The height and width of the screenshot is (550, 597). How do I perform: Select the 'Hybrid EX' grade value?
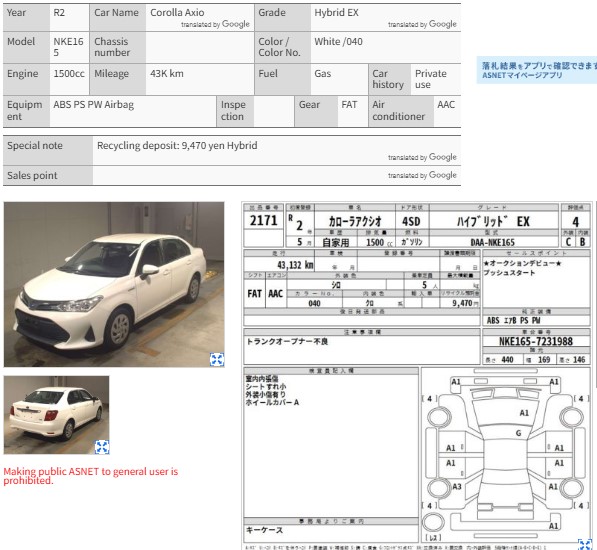336,13
